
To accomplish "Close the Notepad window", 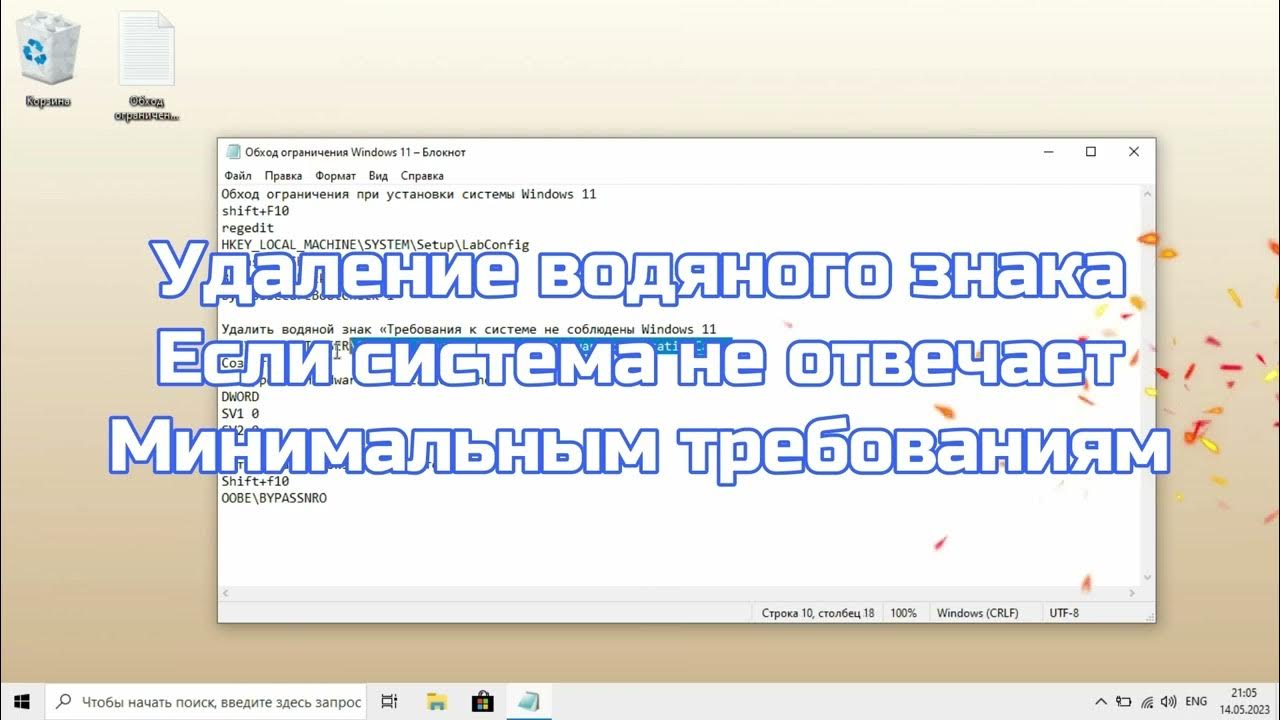I will click(1134, 152).
